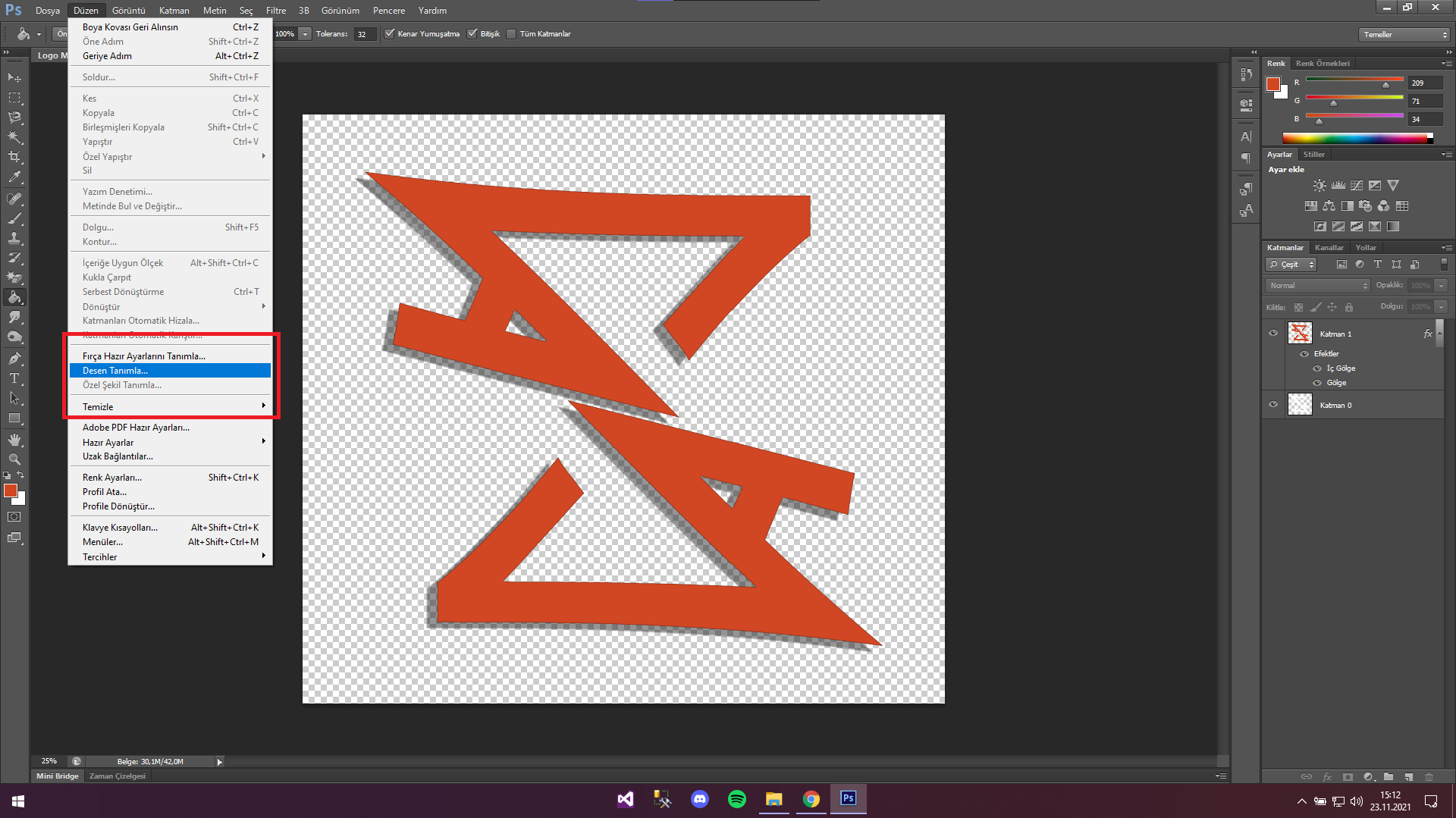This screenshot has height=818, width=1456.
Task: Select the Zoom tool
Action: pyautogui.click(x=14, y=459)
